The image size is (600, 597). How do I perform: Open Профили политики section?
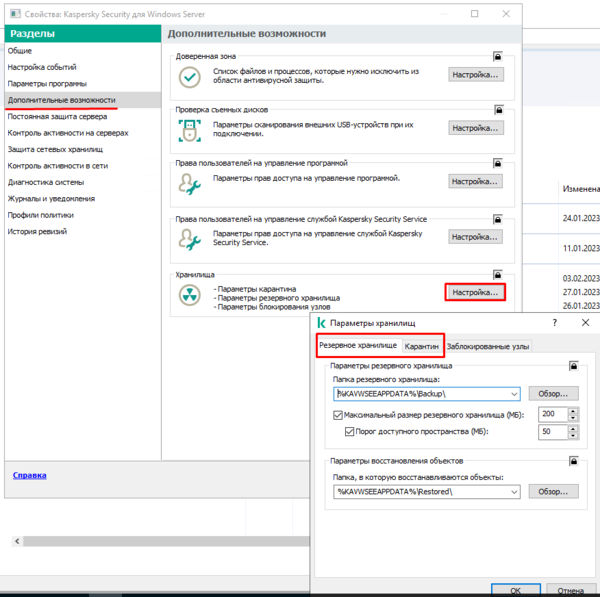tap(83, 215)
